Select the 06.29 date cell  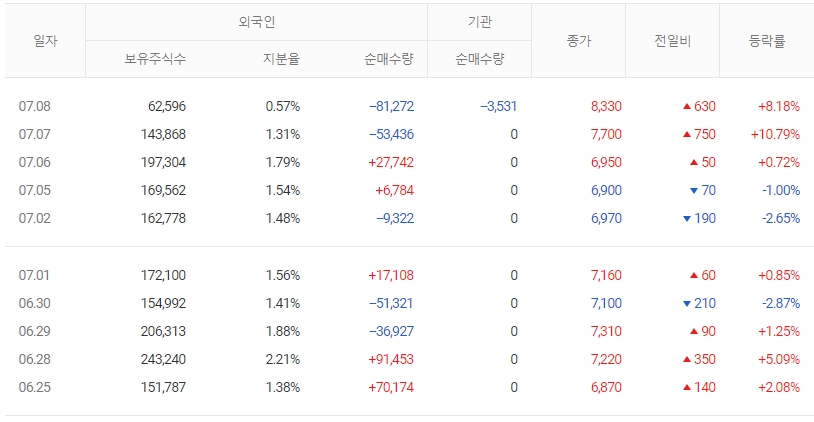[x=35, y=331]
